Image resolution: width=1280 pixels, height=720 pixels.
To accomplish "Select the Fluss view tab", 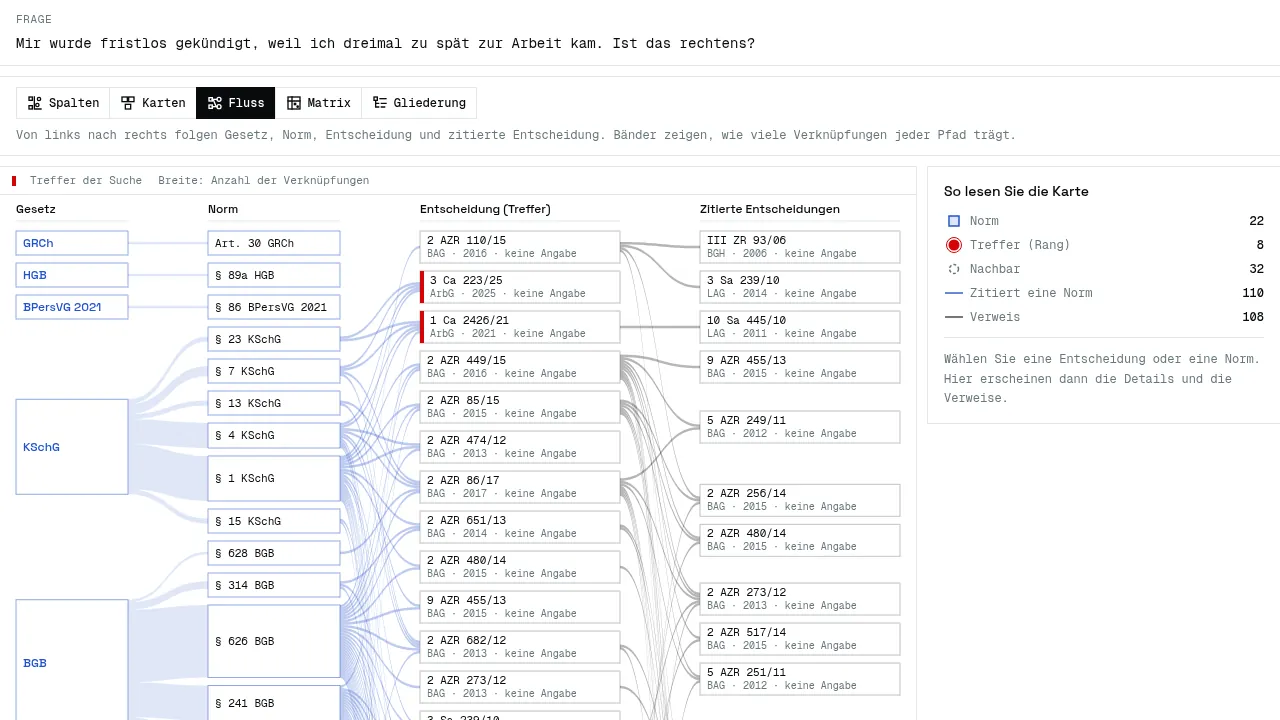I will pos(236,103).
